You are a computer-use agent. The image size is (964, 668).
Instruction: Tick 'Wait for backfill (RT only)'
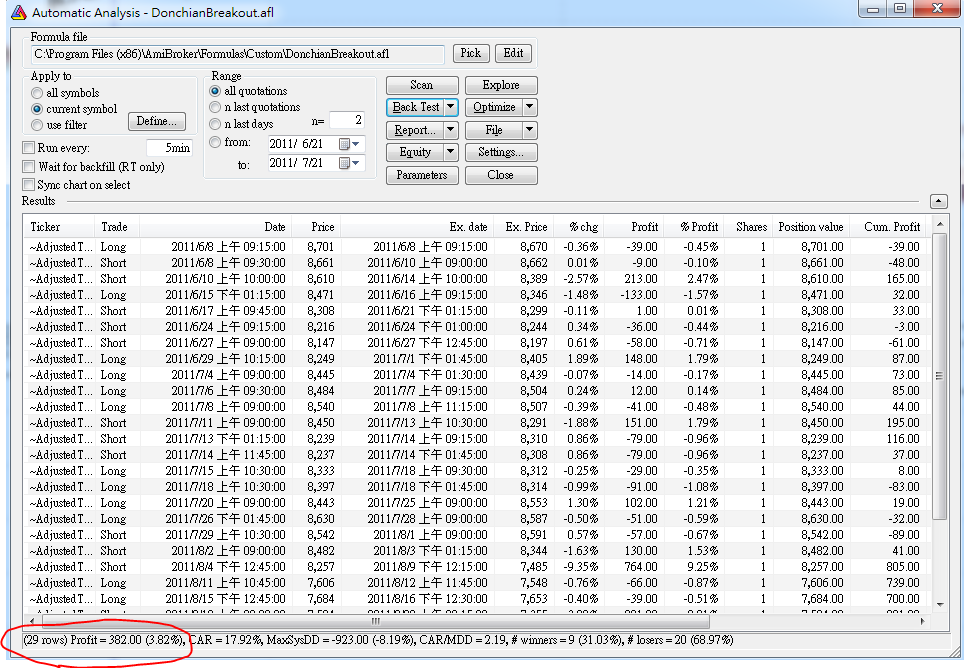click(28, 167)
